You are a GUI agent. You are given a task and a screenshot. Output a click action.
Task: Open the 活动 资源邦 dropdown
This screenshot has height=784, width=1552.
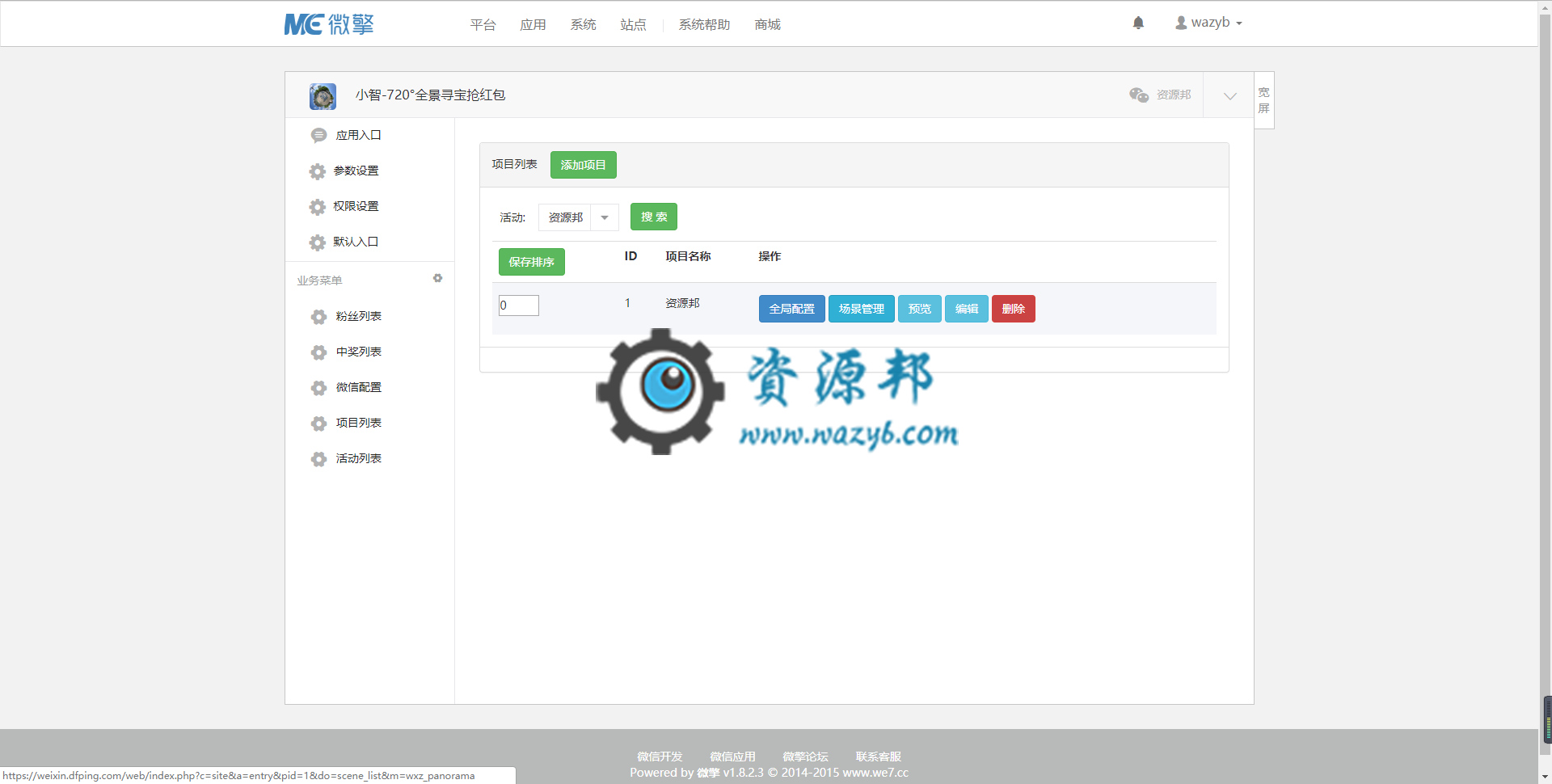click(578, 217)
